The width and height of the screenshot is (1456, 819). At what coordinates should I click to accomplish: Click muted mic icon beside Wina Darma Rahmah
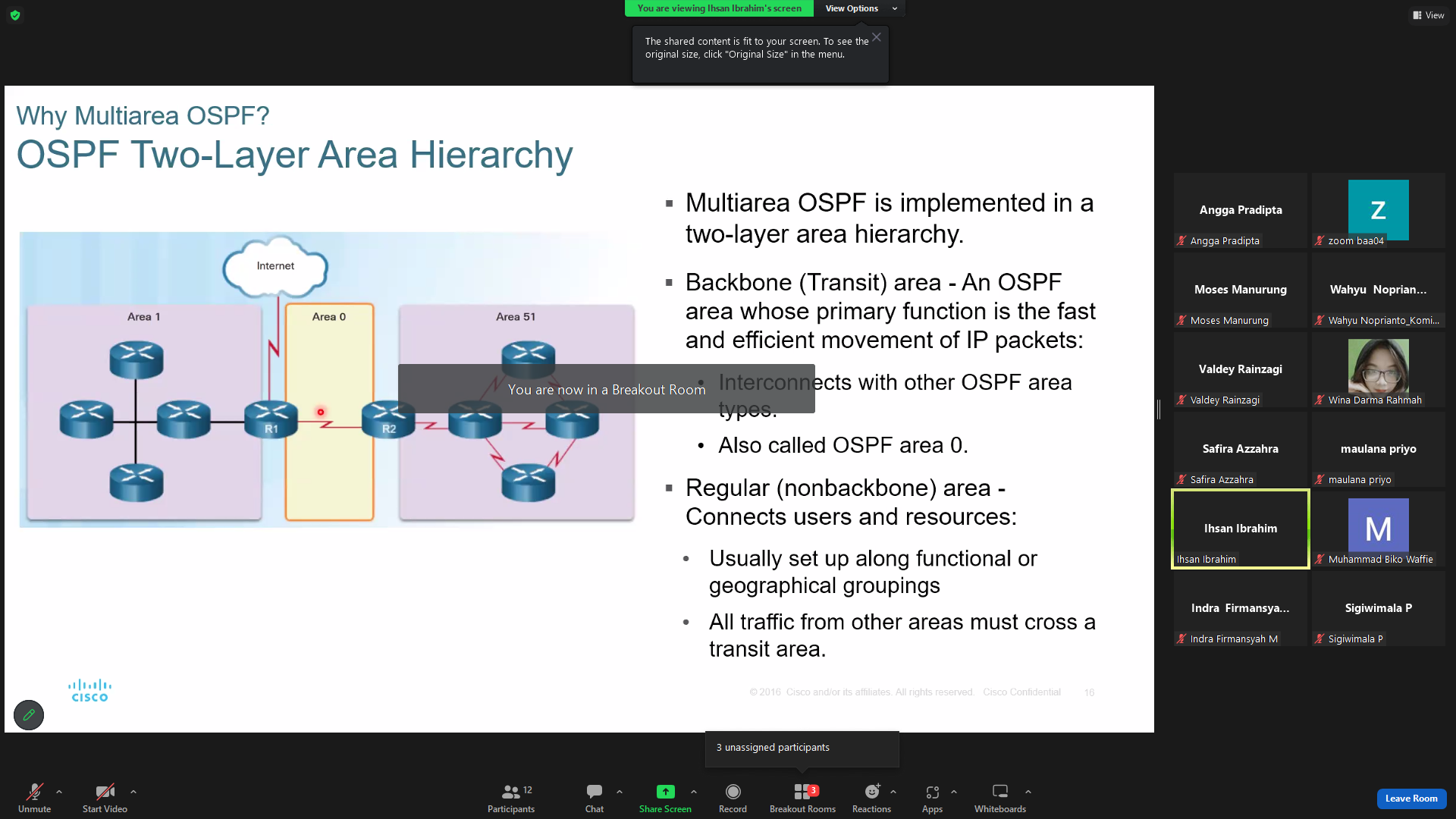(1319, 400)
